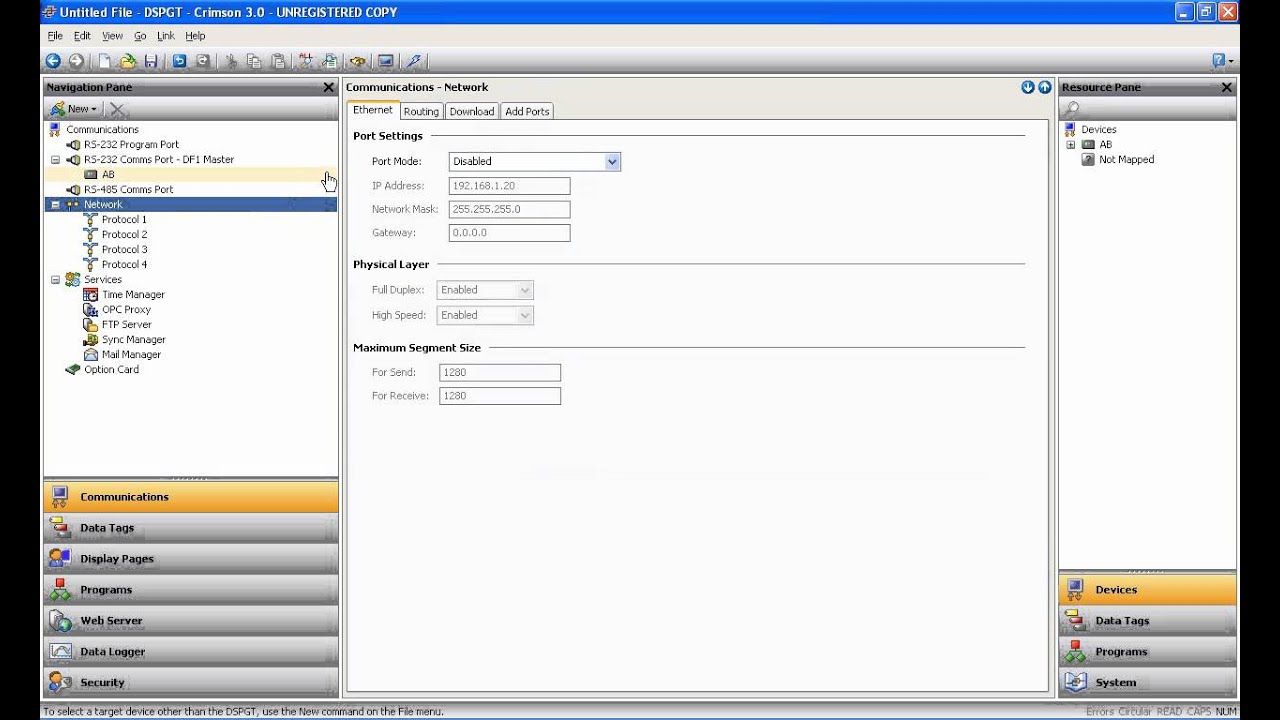1280x720 pixels.
Task: Click the IP Address field
Action: (509, 186)
